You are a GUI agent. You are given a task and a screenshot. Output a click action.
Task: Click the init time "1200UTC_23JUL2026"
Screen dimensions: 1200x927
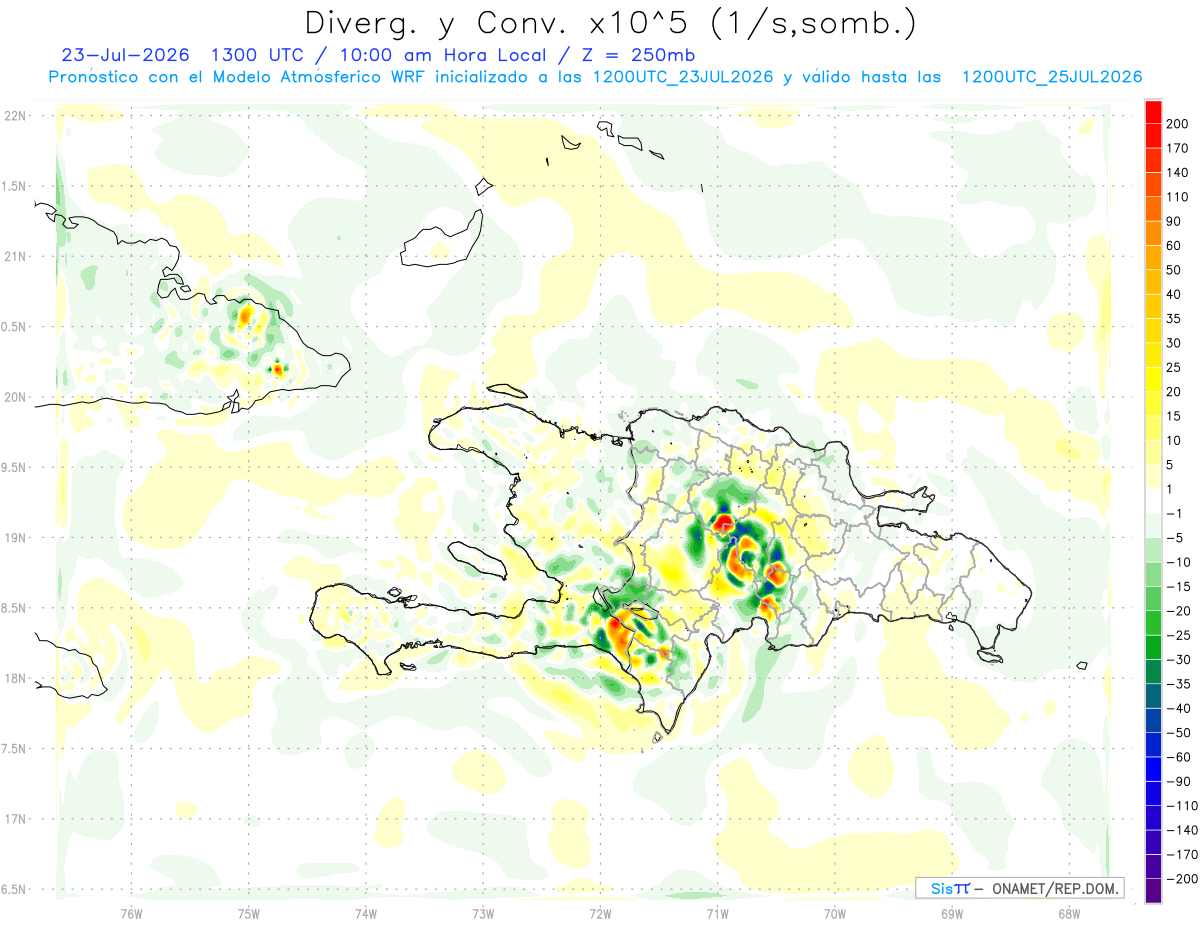click(x=682, y=77)
